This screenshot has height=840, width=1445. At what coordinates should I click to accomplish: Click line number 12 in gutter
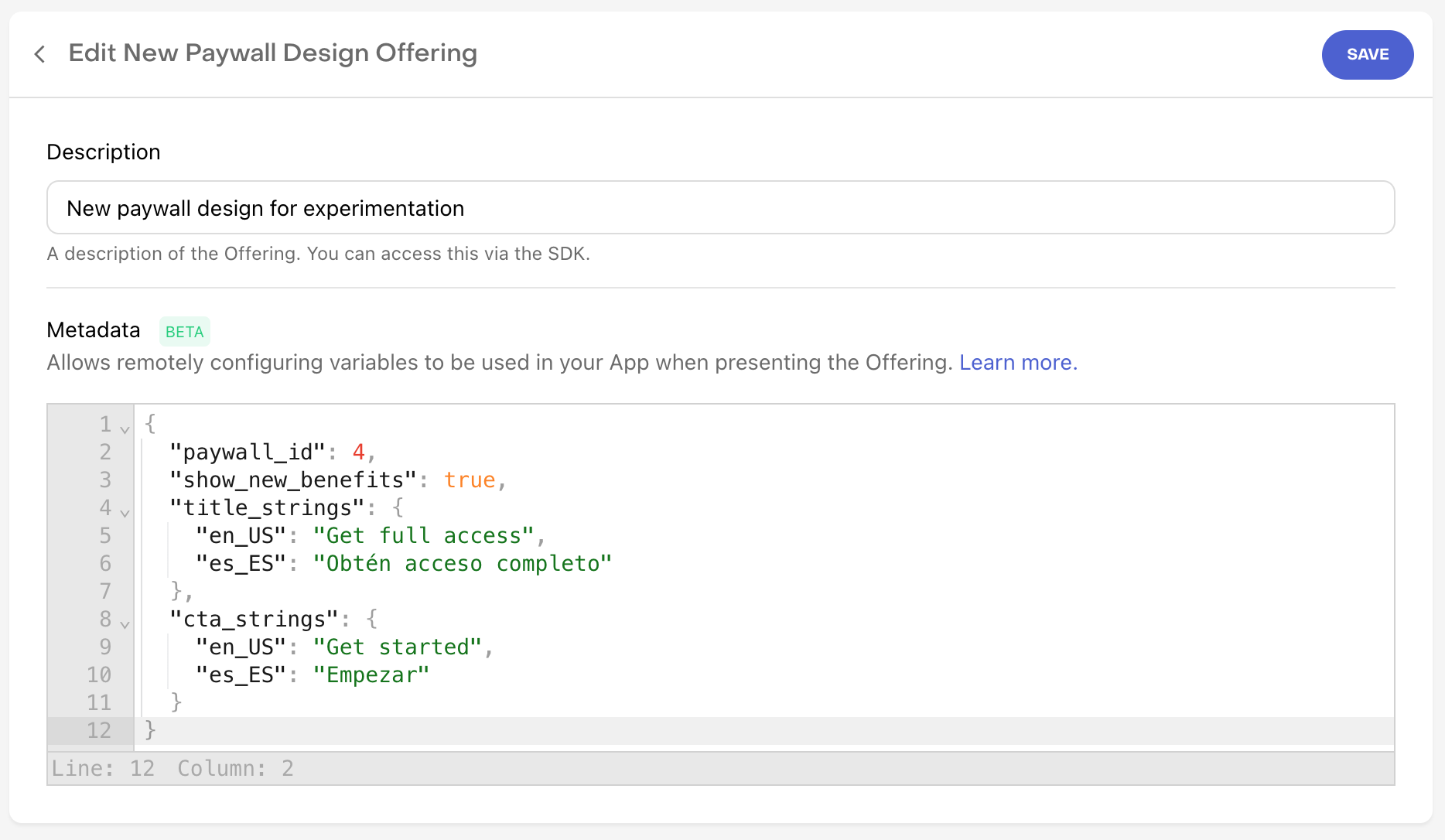[99, 731]
